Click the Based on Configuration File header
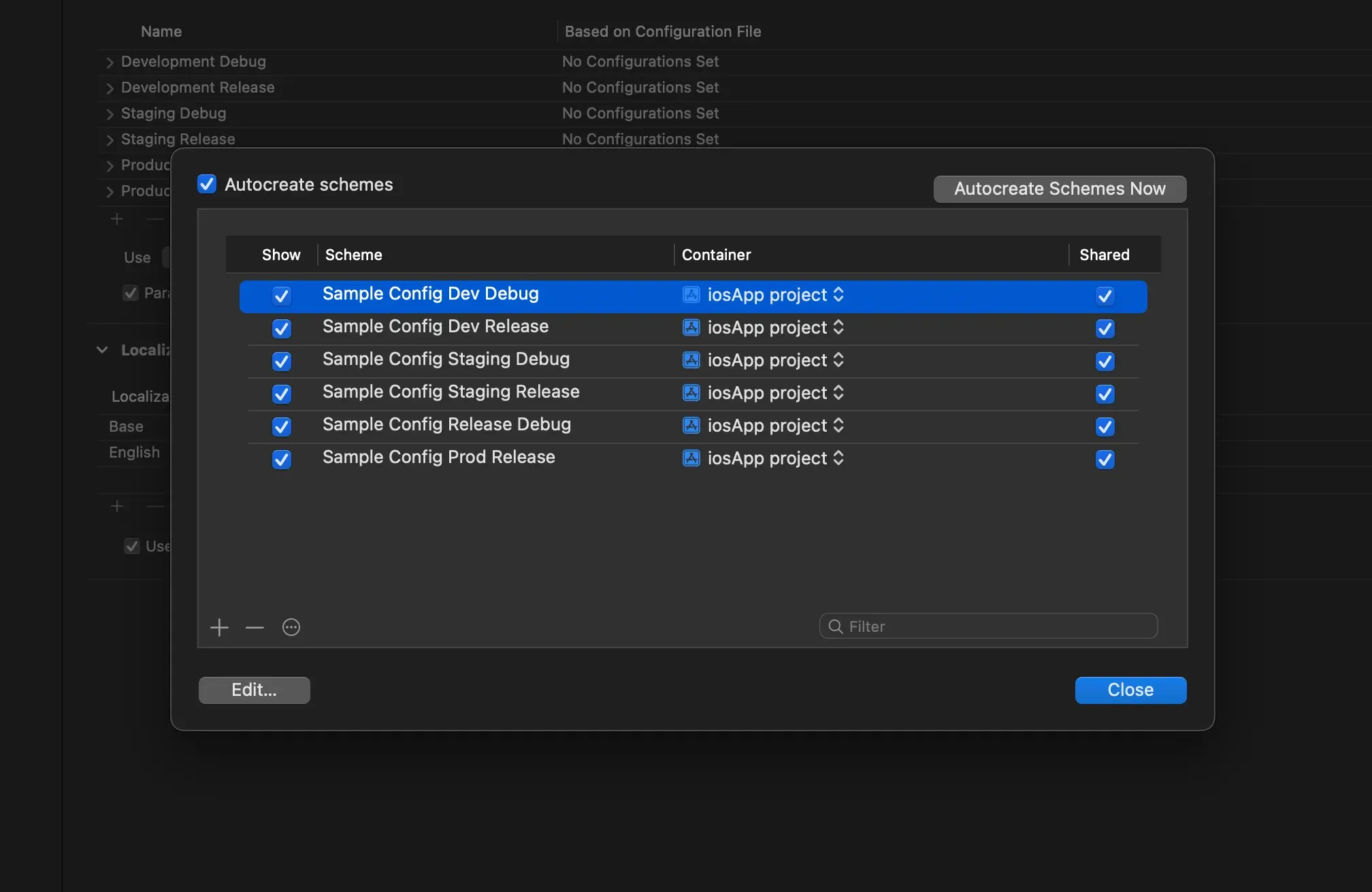The width and height of the screenshot is (1372, 892). [x=663, y=31]
